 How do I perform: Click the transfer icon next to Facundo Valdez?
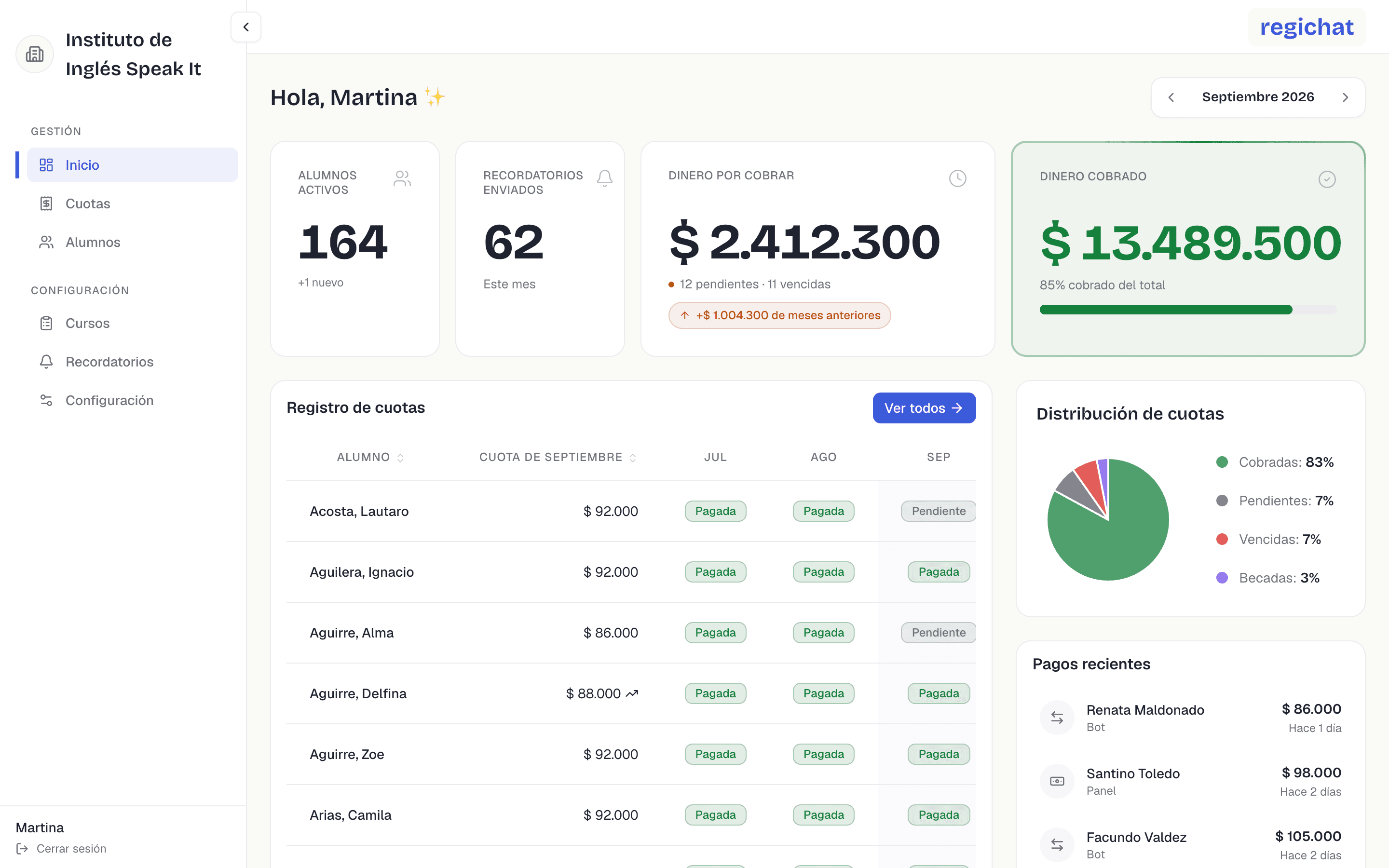tap(1057, 844)
